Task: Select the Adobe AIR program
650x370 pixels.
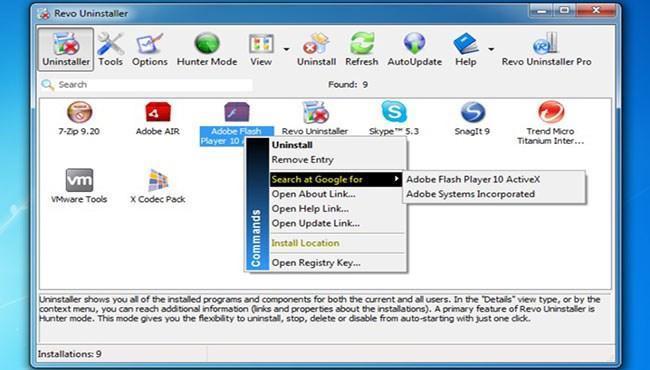Action: (158, 118)
